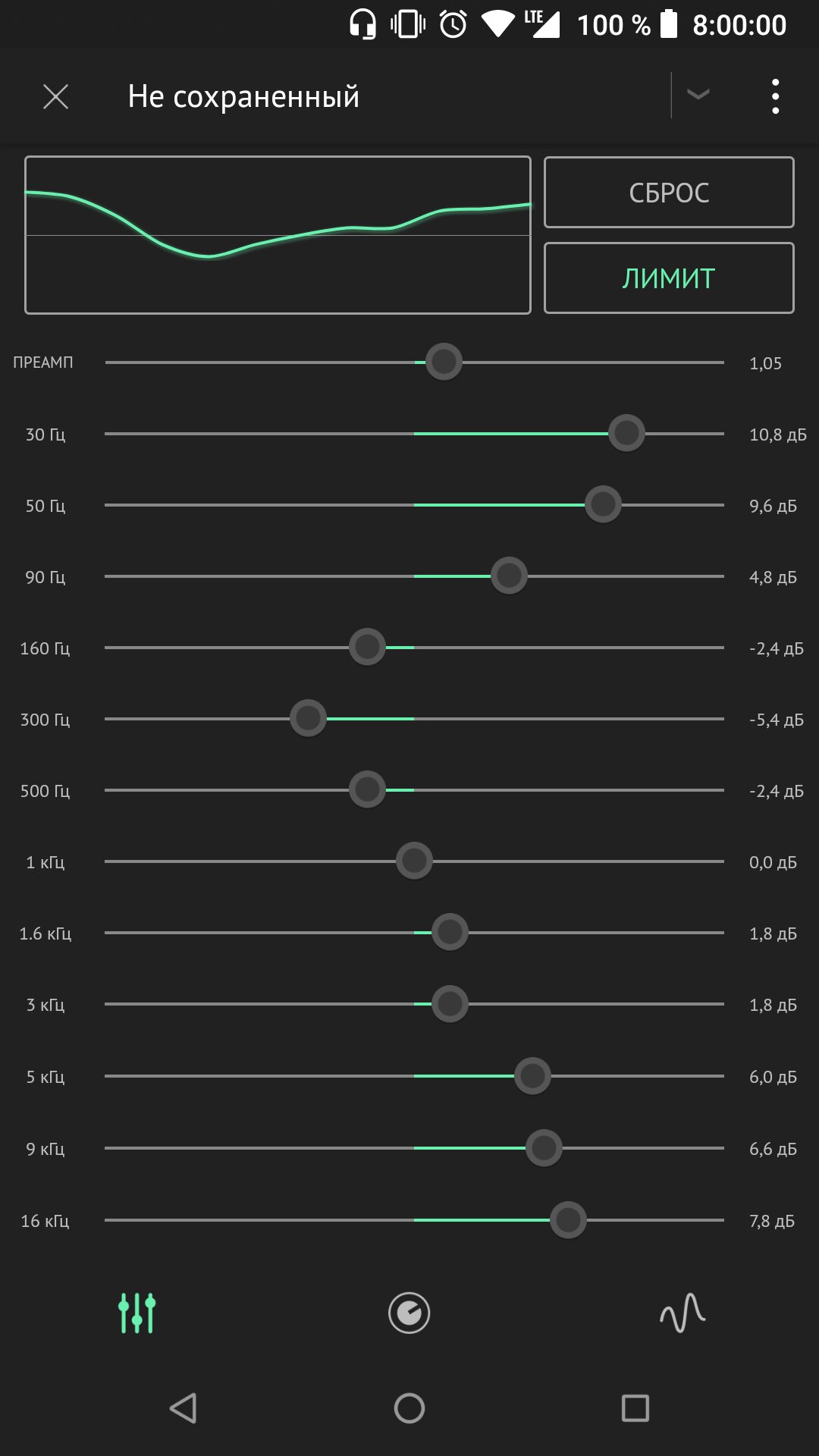
Task: Tap the headphones status bar icon
Action: point(363,24)
